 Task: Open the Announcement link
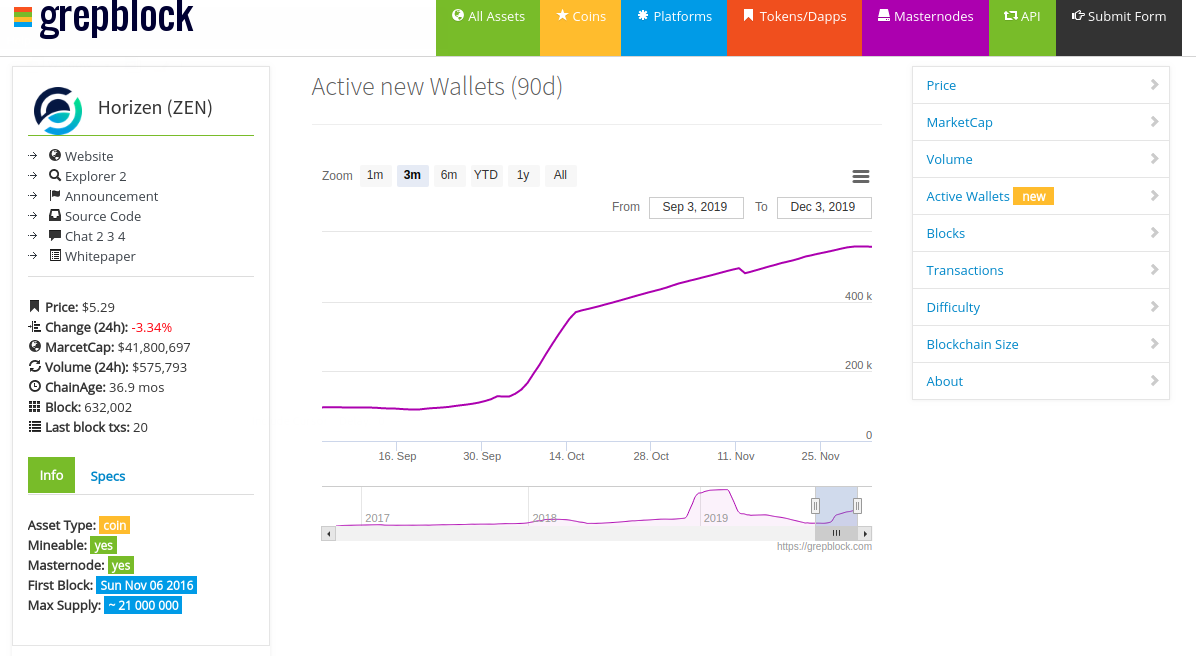click(x=111, y=196)
